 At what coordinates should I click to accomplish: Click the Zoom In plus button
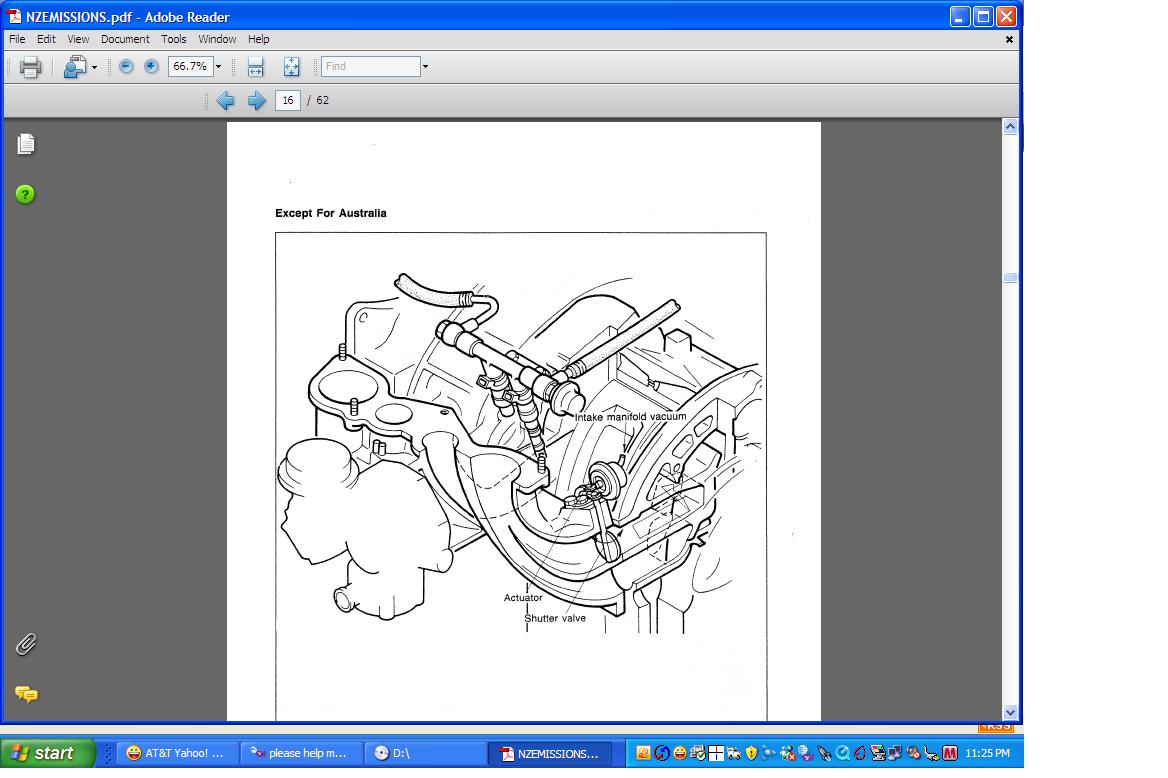151,66
